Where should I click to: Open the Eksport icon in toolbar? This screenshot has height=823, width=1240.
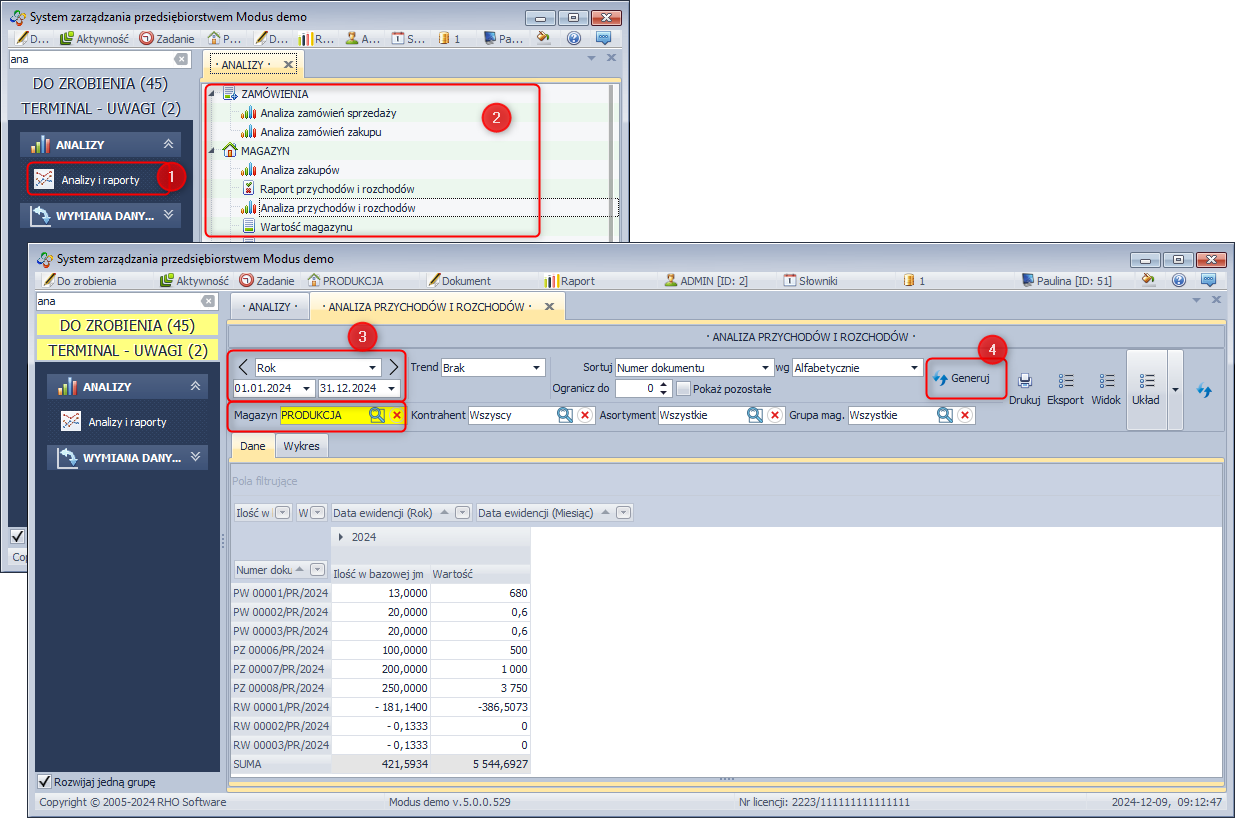tap(1065, 381)
